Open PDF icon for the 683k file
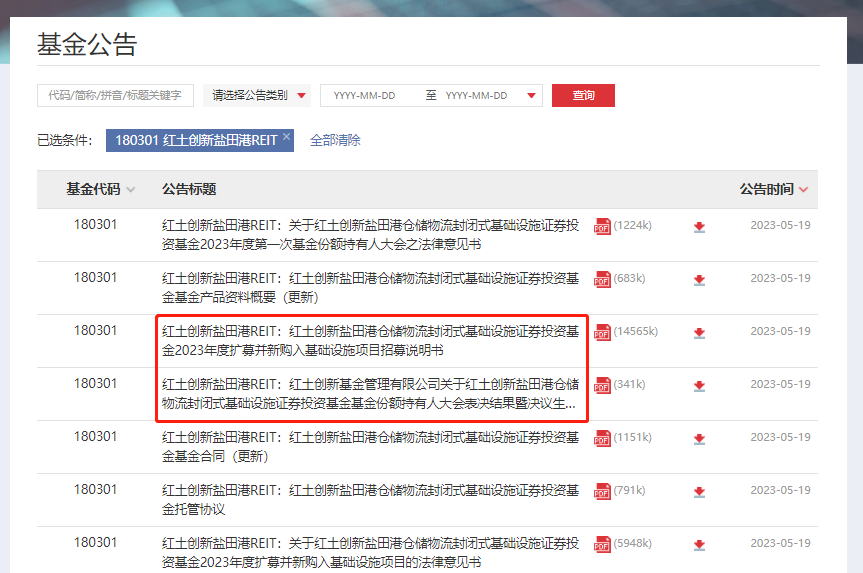 coord(602,279)
